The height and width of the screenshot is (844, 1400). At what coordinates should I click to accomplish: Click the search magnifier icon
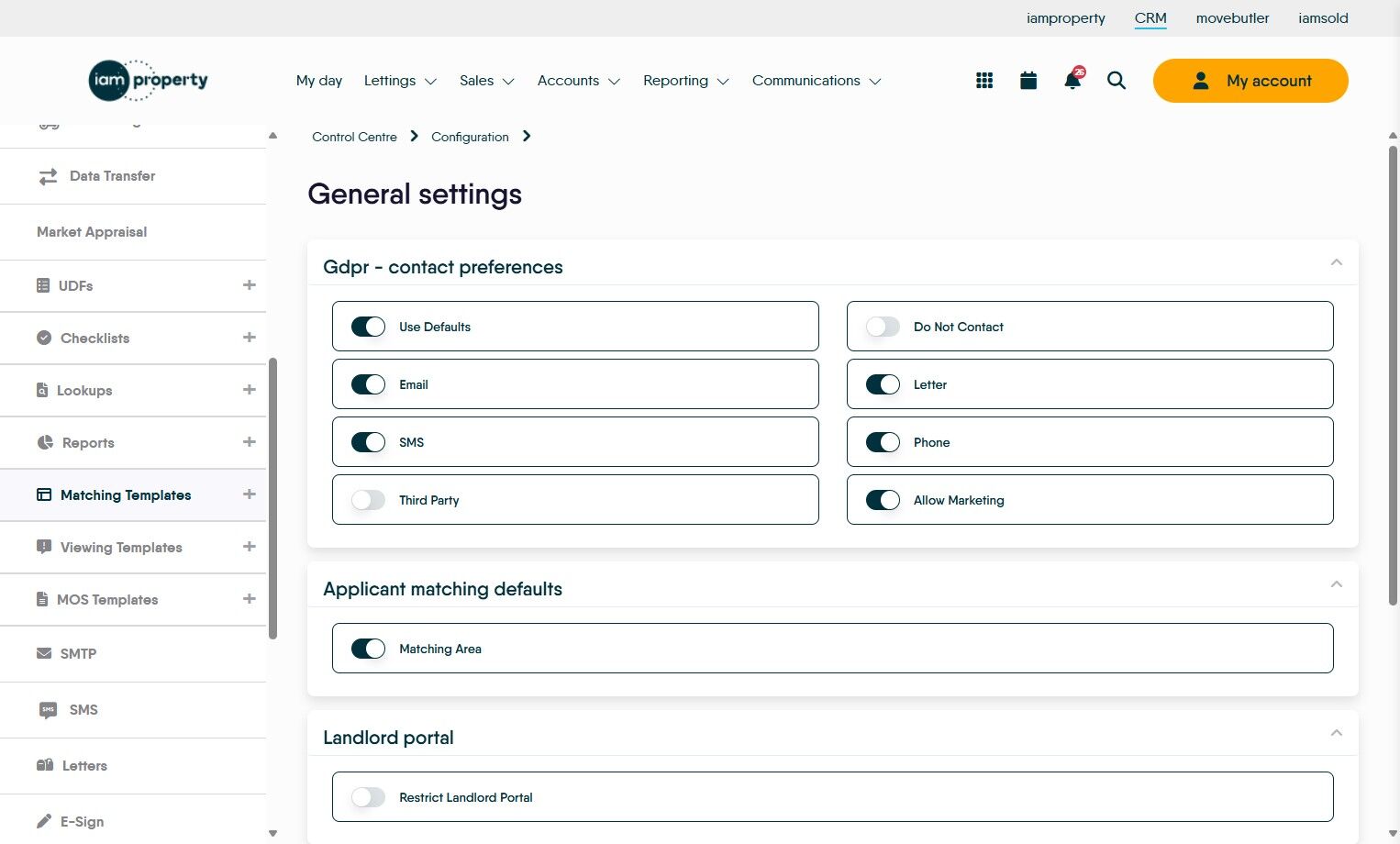tap(1117, 81)
